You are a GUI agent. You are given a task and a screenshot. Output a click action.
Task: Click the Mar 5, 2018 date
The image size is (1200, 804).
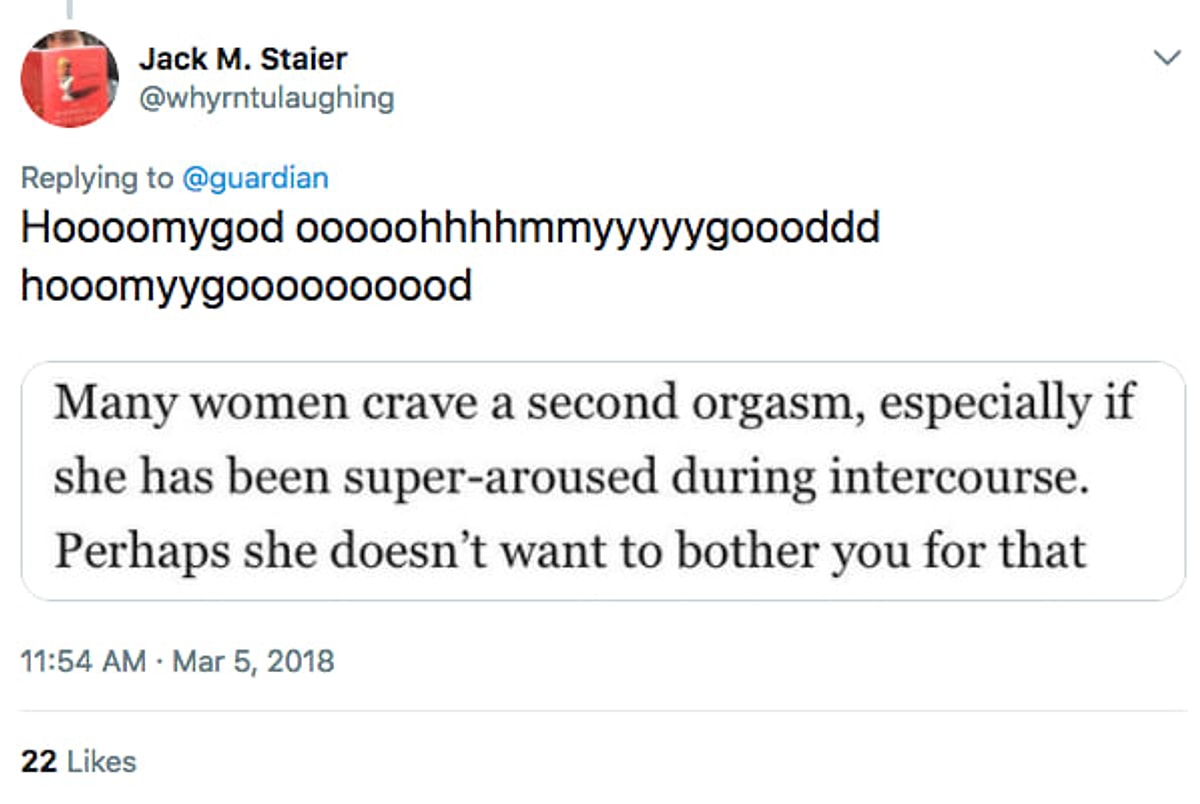click(x=253, y=661)
